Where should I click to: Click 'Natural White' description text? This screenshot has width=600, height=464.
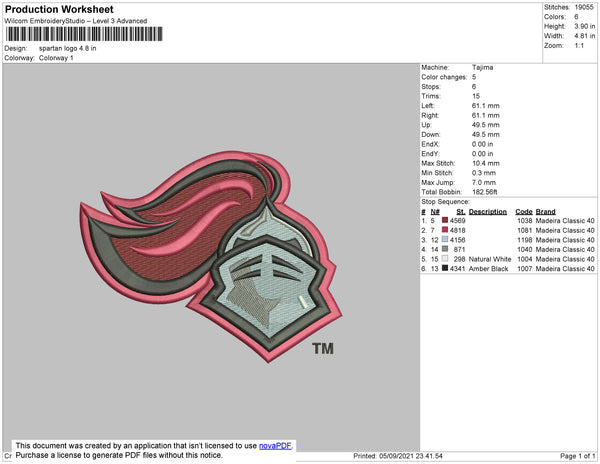(x=490, y=259)
